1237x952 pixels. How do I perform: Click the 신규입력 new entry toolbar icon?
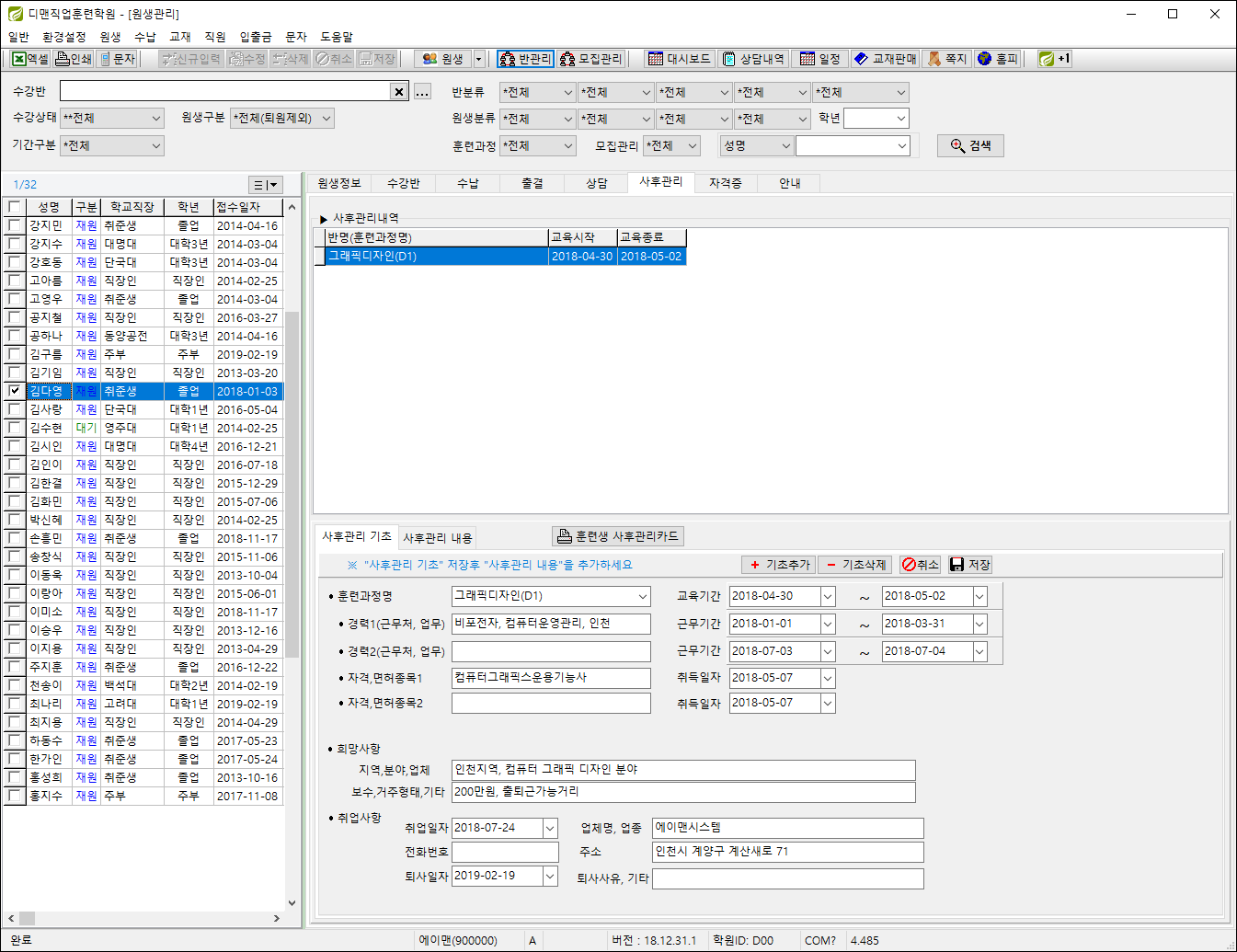click(x=190, y=59)
